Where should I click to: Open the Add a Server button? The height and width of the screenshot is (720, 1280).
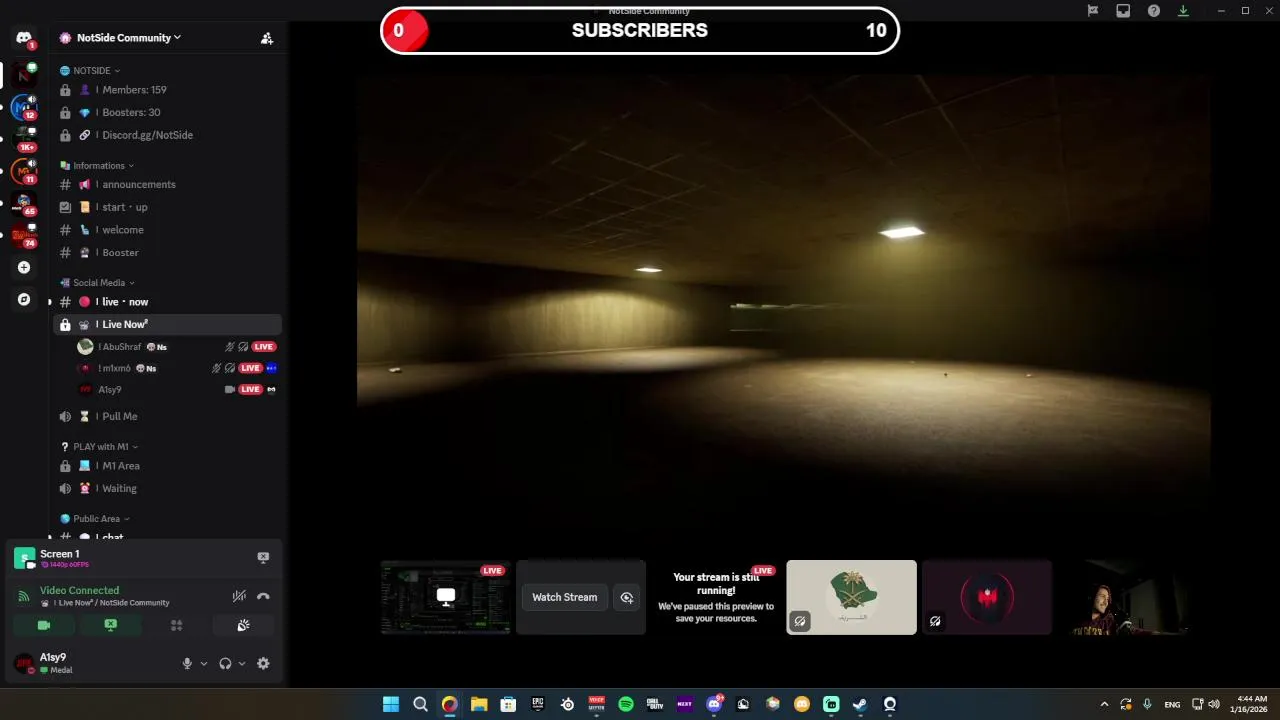24,267
